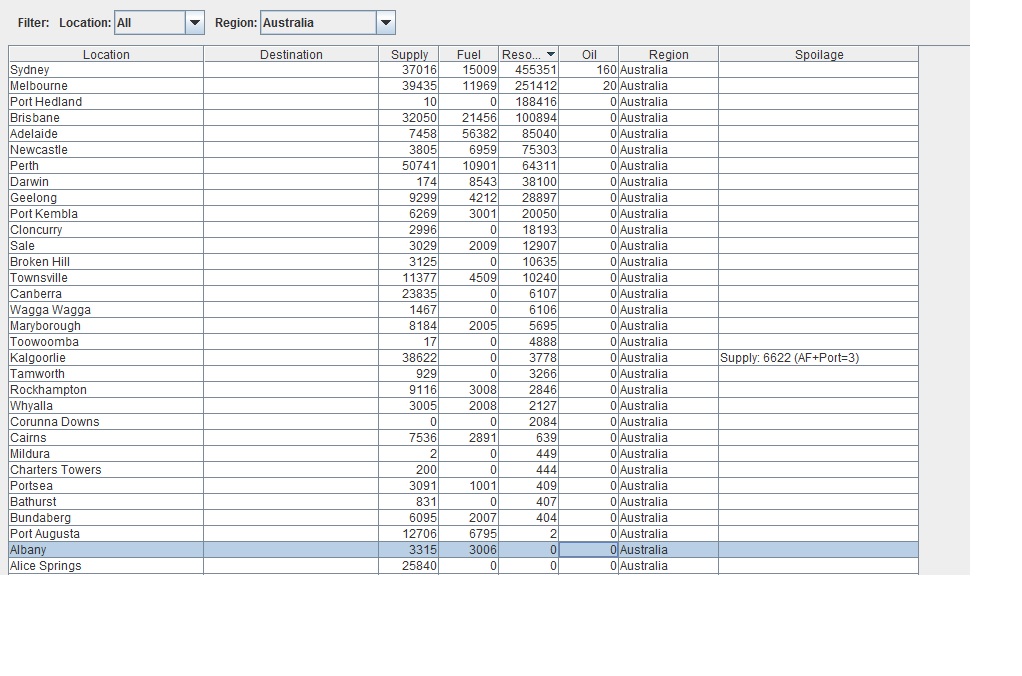Select the Sydney location row
The width and height of the screenshot is (1022, 676).
click(463, 70)
